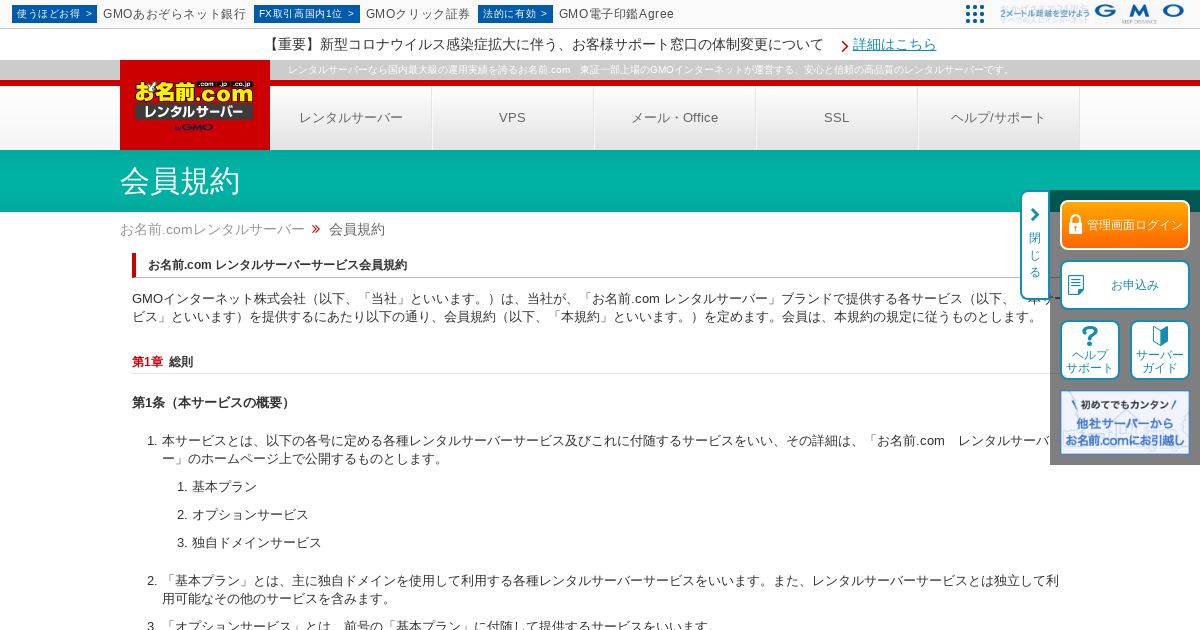Click 会員規約 in the breadcrumb
The image size is (1200, 630).
[x=357, y=229]
